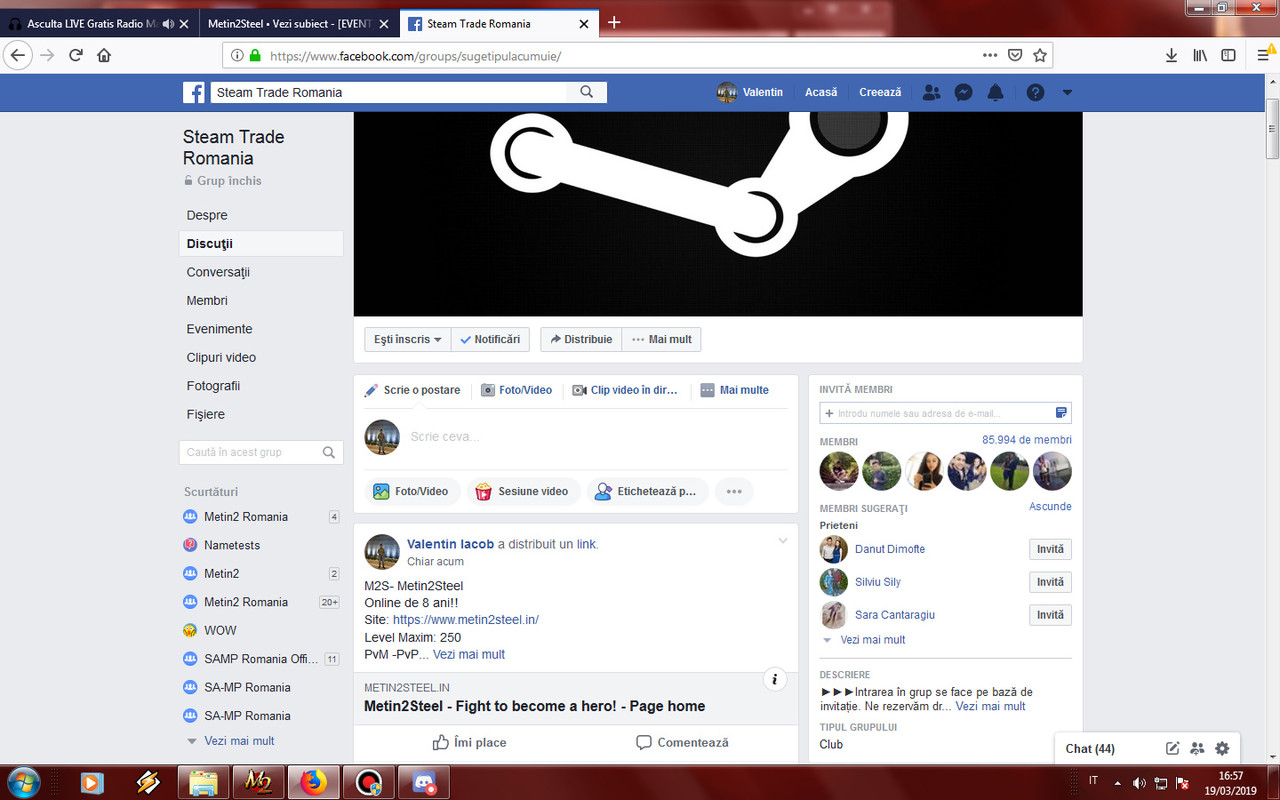Click the Distribuie button
Screen dimensions: 1280x800
tap(581, 339)
